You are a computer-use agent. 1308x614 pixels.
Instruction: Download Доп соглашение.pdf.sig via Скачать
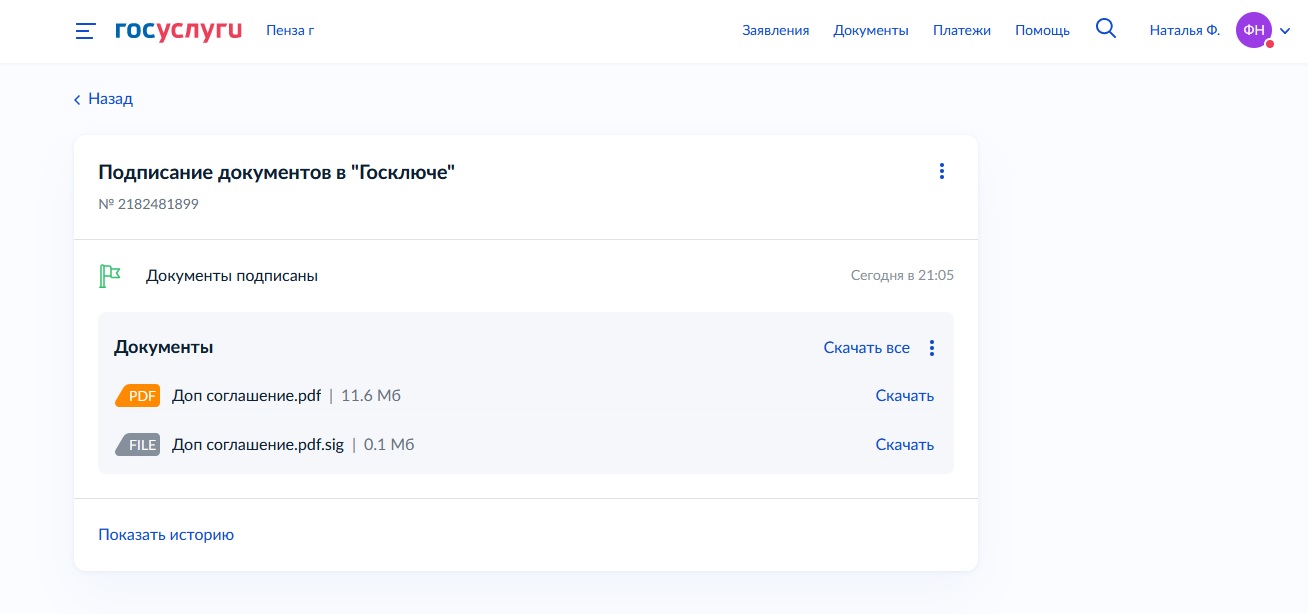(x=905, y=445)
